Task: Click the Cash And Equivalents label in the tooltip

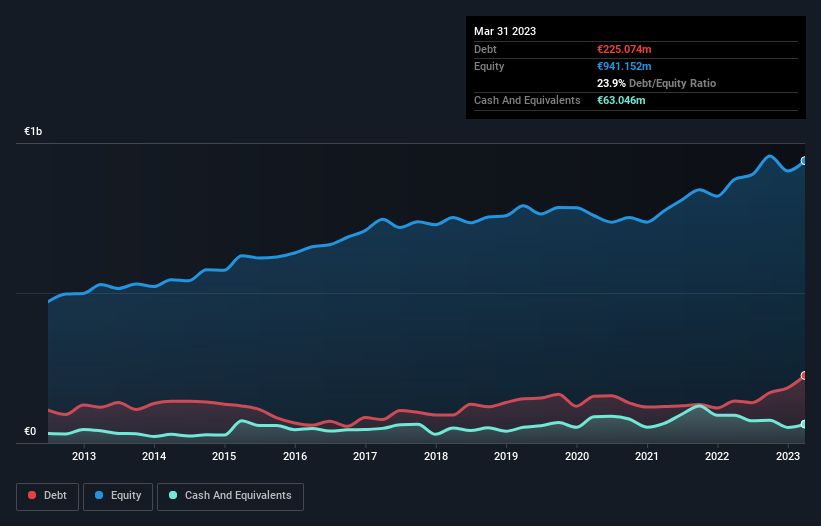Action: pos(527,100)
